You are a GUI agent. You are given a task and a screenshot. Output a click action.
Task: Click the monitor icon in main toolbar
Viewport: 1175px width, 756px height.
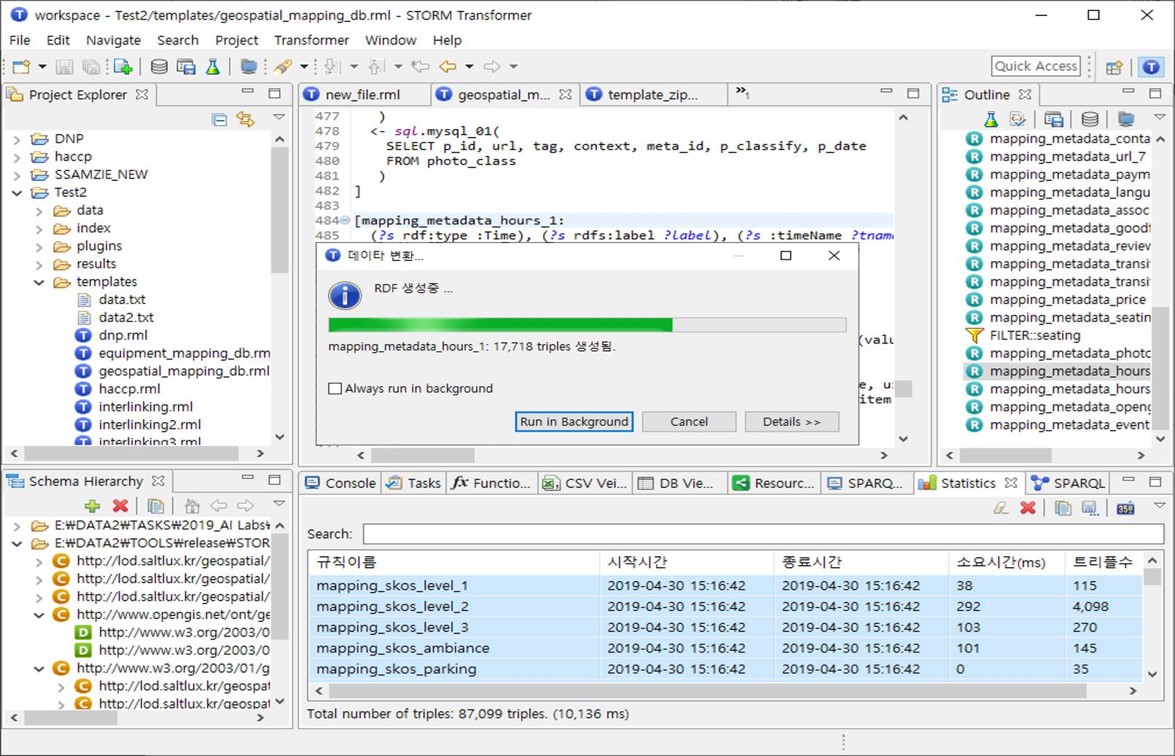pyautogui.click(x=249, y=67)
